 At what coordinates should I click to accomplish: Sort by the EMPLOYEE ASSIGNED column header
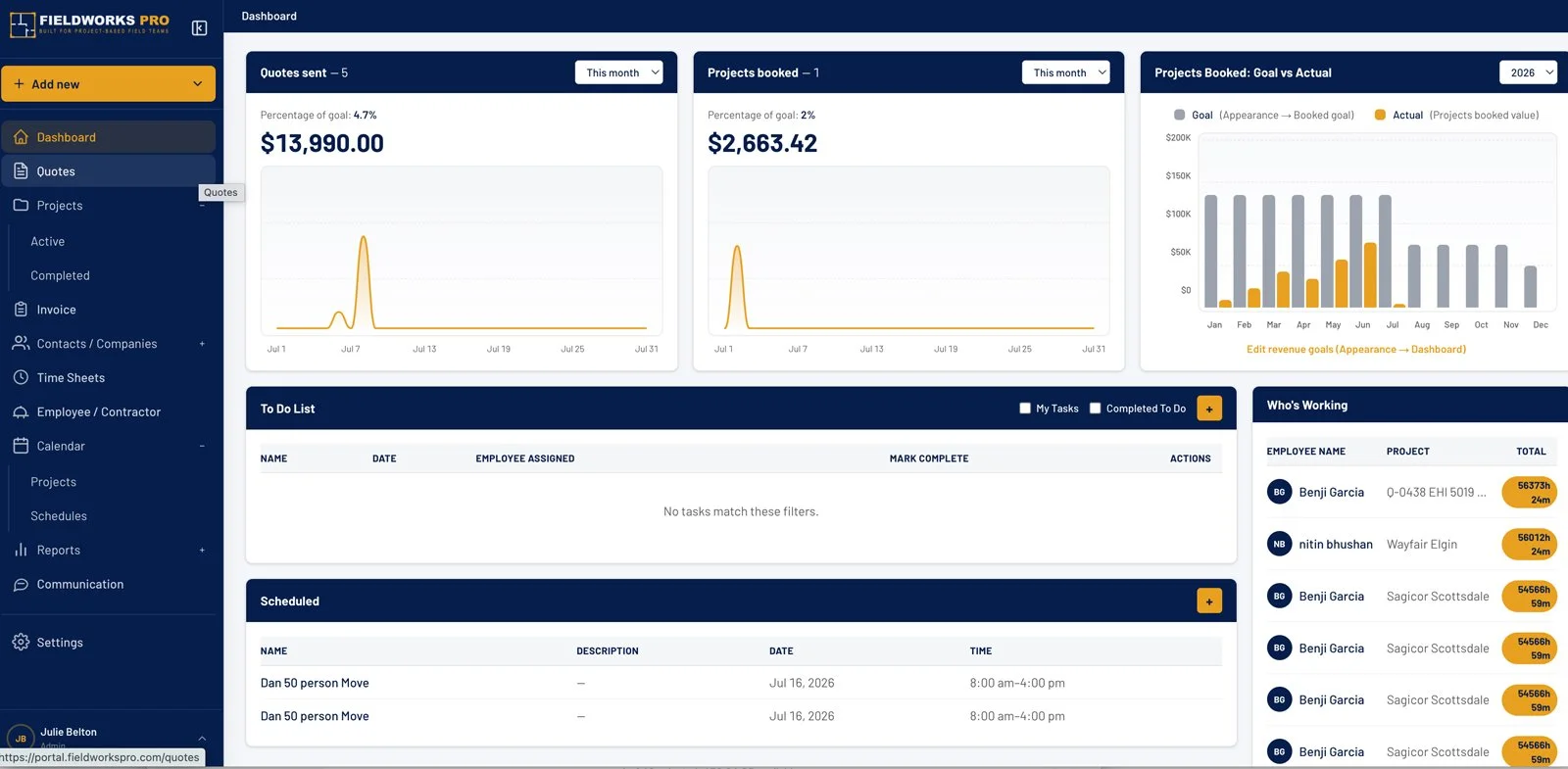pos(525,458)
